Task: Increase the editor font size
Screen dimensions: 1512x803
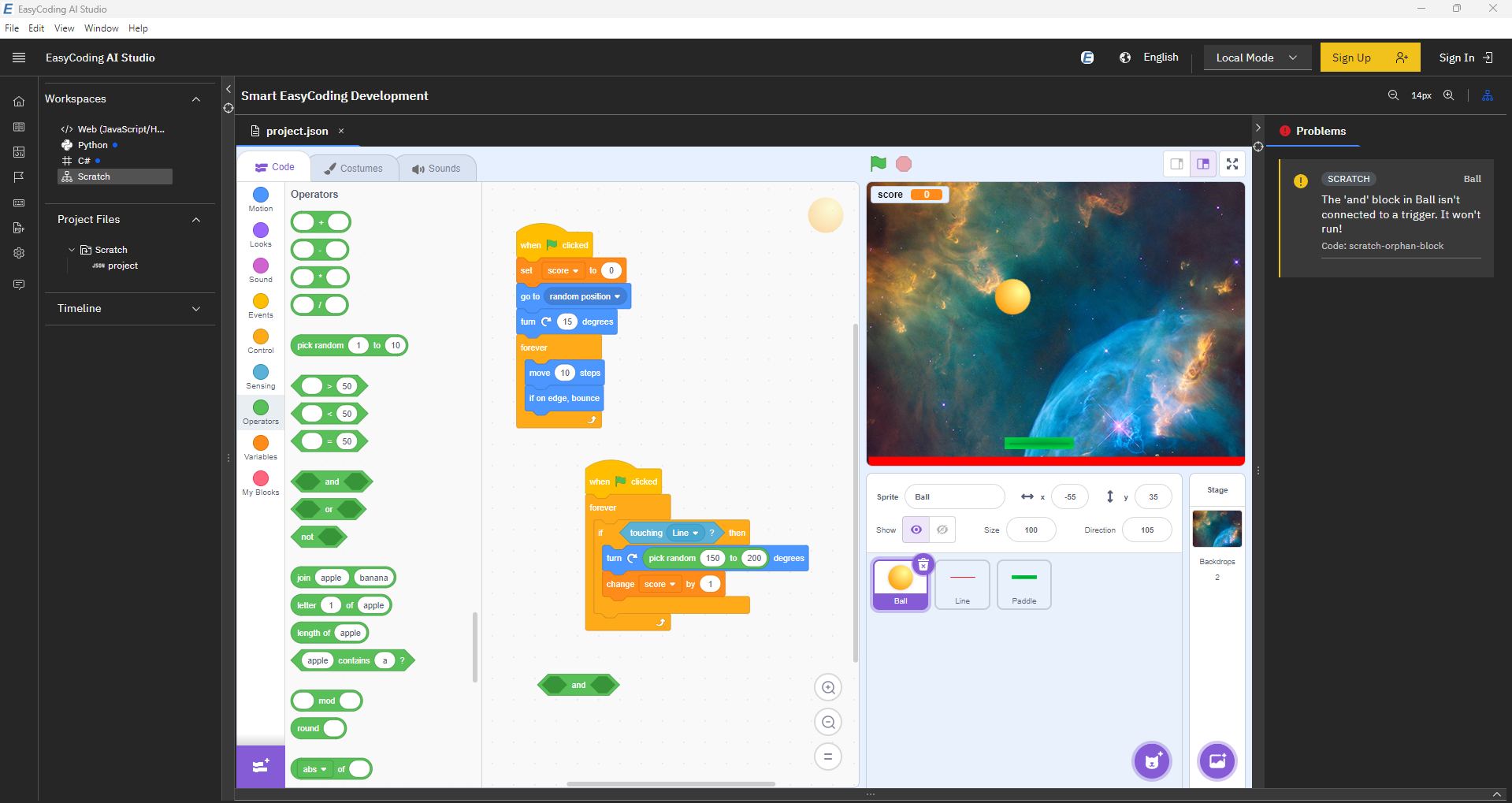Action: 1448,95
